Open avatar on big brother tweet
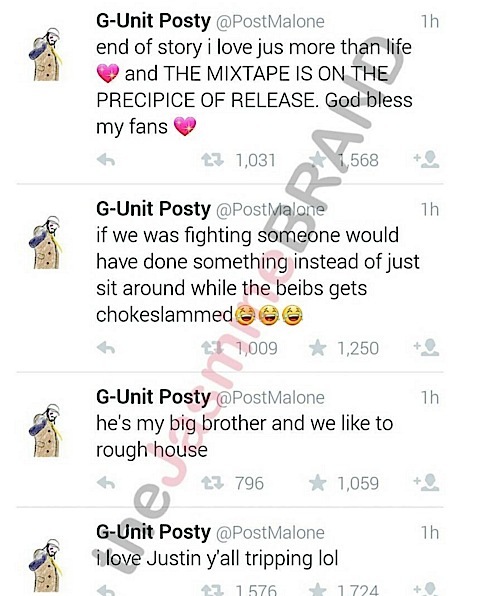 (45, 430)
